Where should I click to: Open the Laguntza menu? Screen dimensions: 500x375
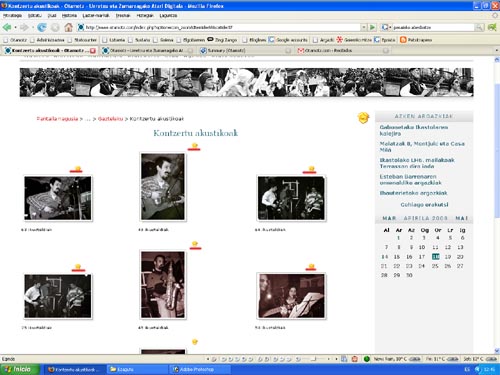168,15
